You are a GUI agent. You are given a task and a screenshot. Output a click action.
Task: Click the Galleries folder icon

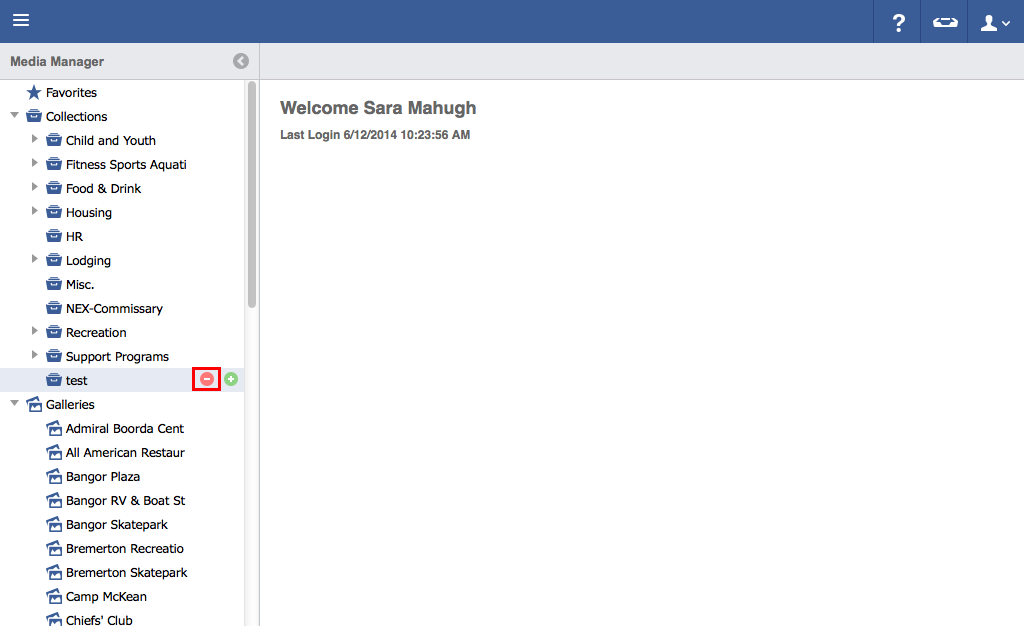34,405
